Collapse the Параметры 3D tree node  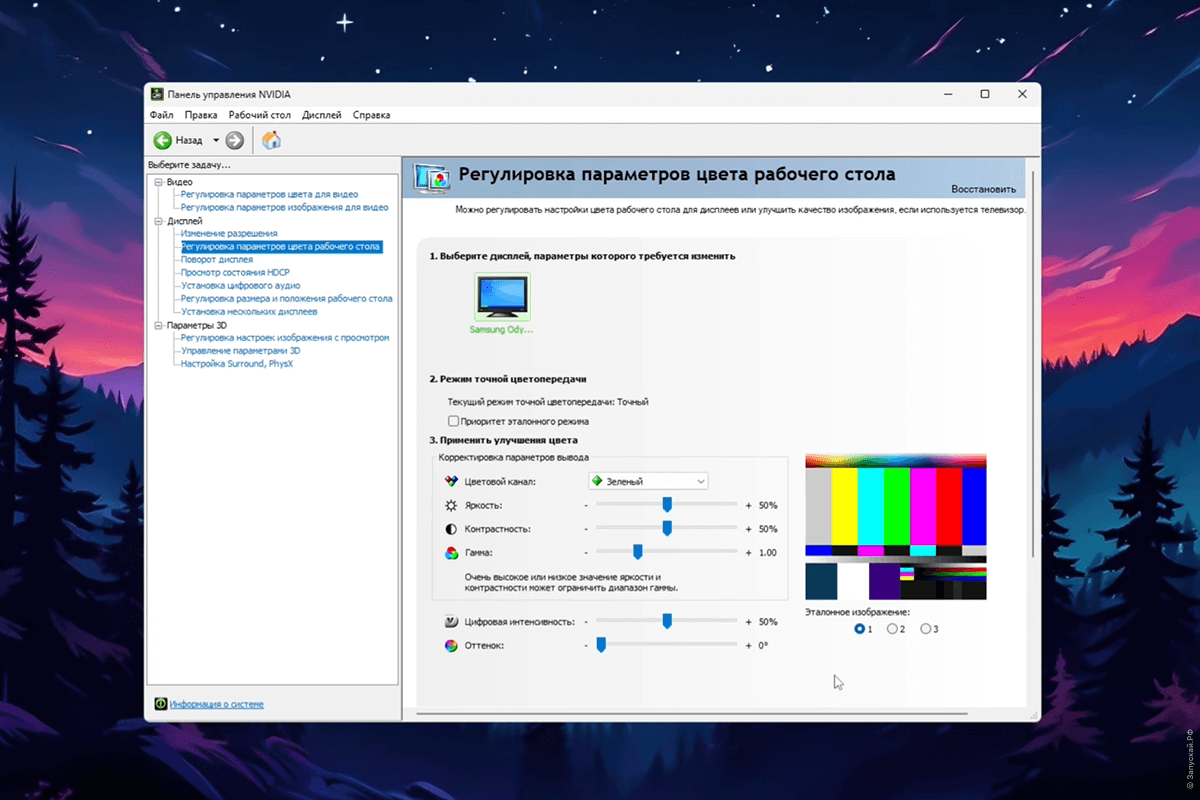point(158,325)
